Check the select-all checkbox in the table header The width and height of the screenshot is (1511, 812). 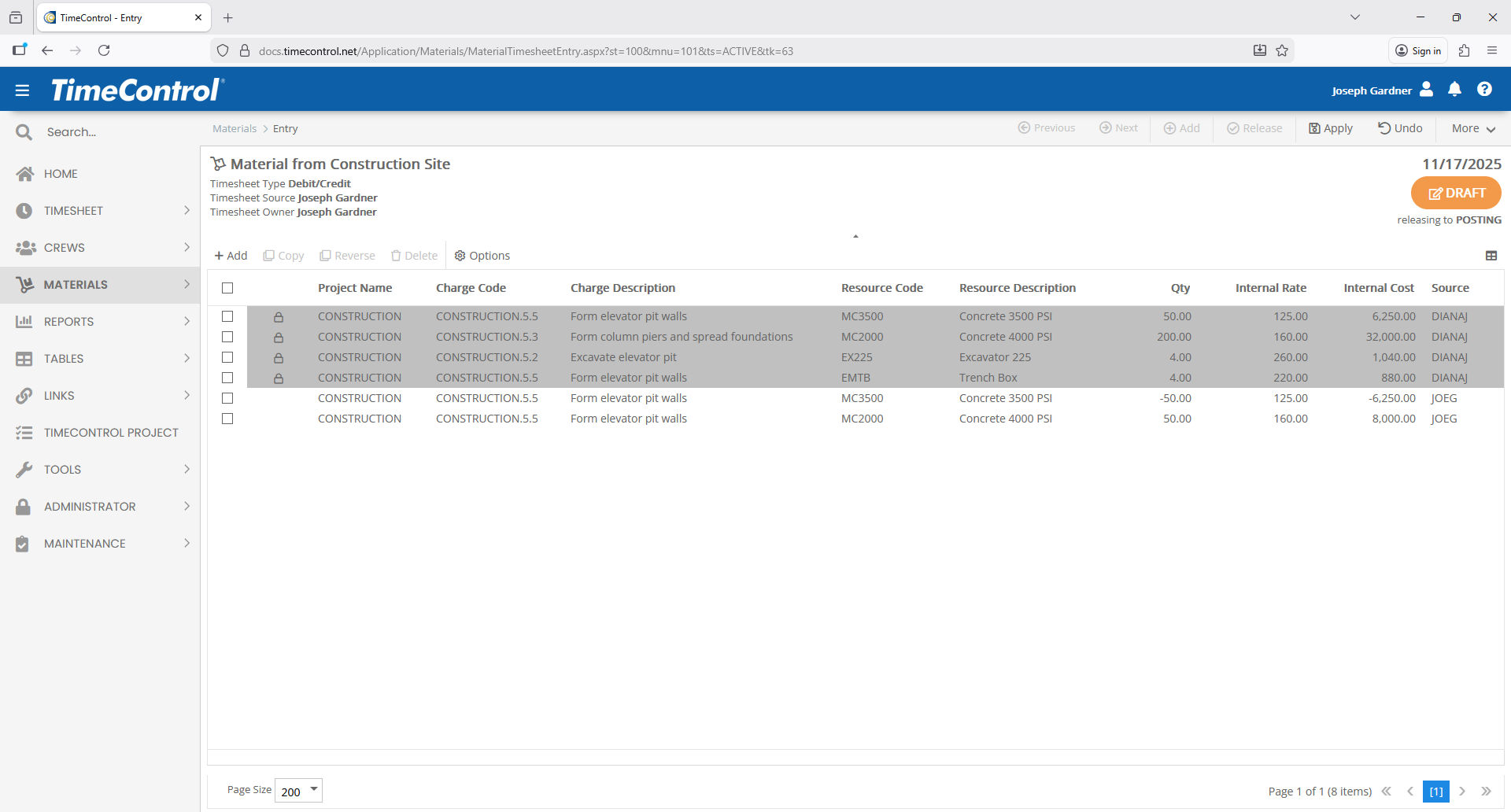(x=227, y=288)
